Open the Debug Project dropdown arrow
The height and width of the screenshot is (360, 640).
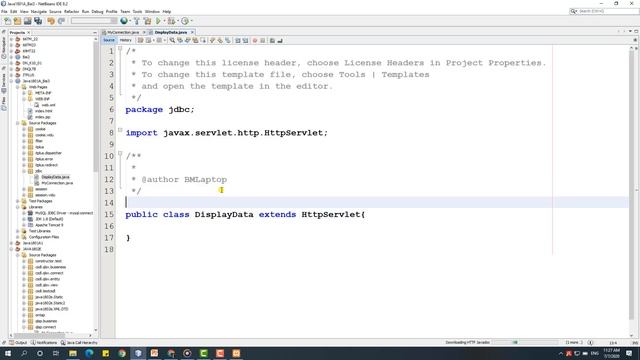(x=178, y=21)
